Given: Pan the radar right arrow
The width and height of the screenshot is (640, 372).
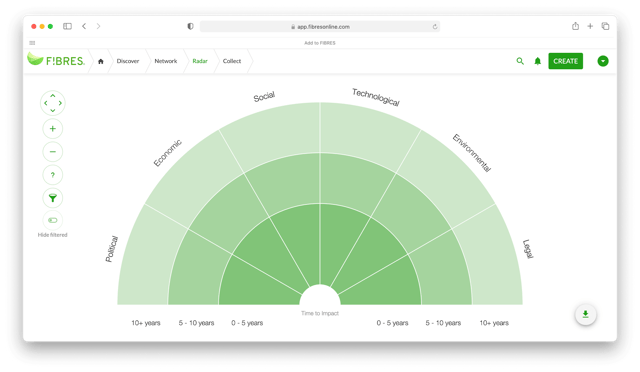Looking at the screenshot, I should pos(60,103).
